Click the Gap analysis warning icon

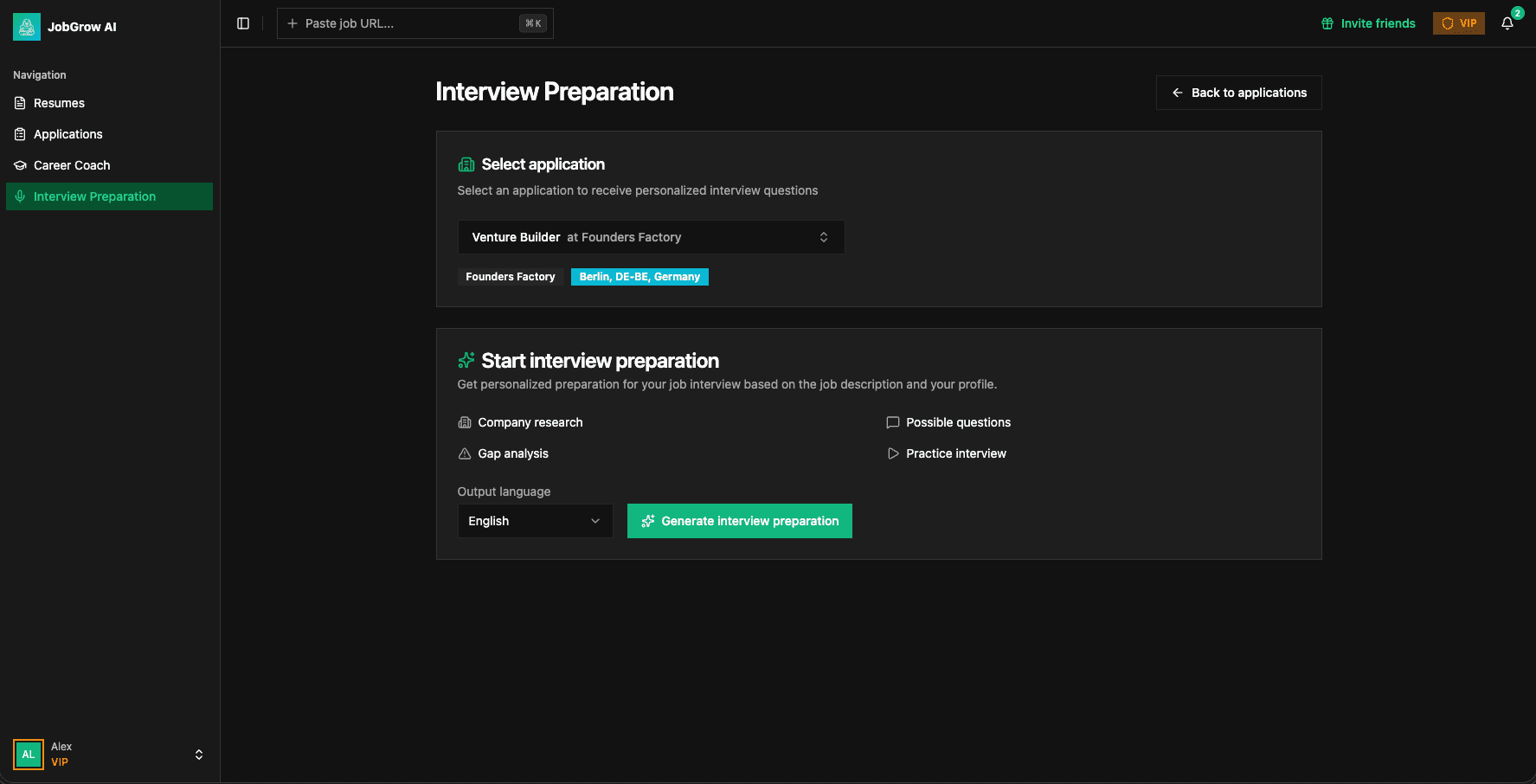(466, 453)
